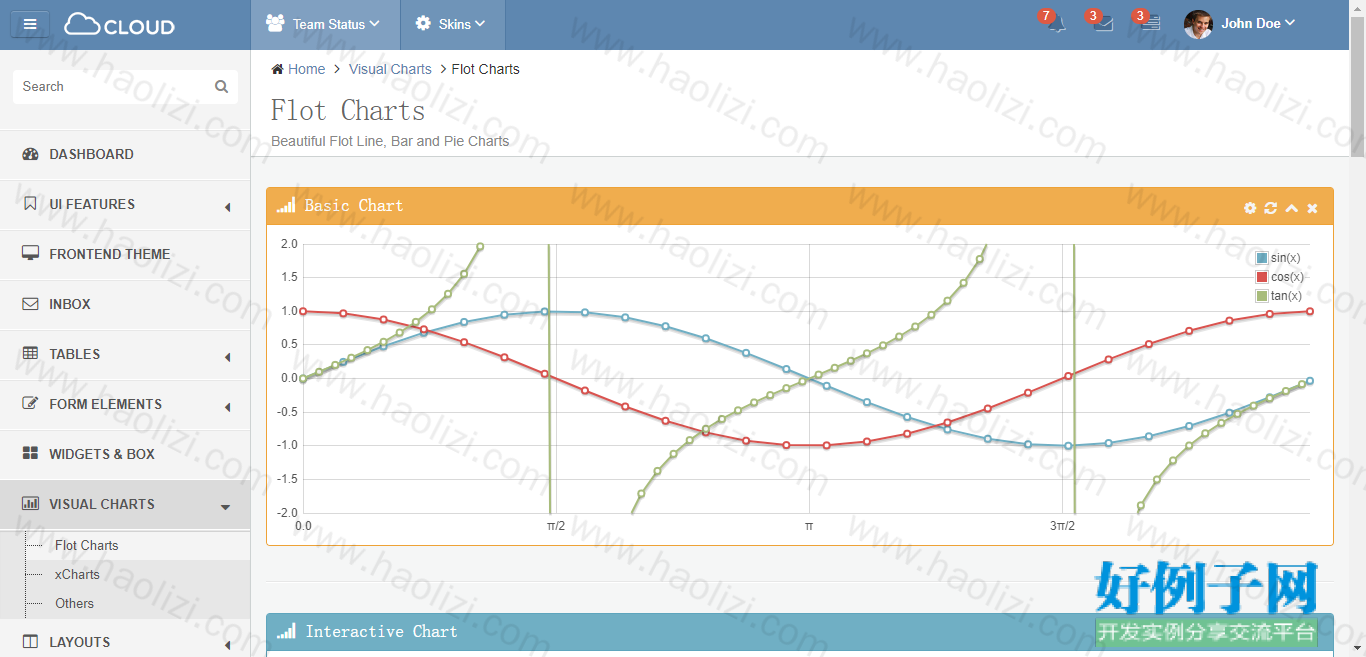
Task: Select xCharts submenu item
Action: 77,574
